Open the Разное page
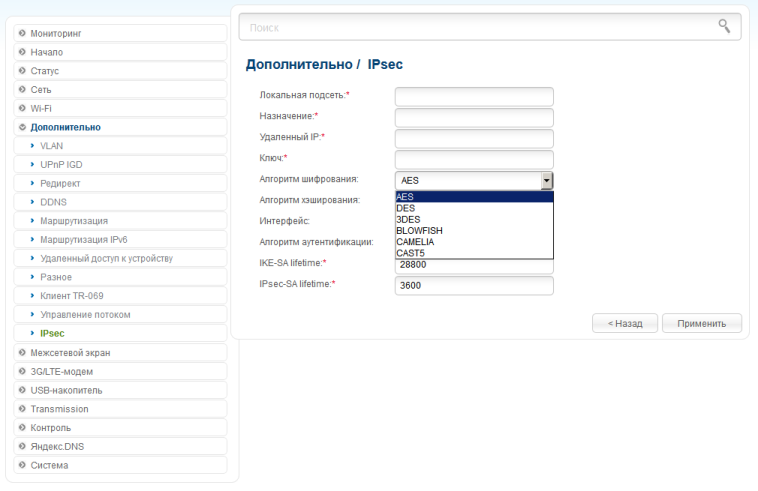 pos(120,277)
